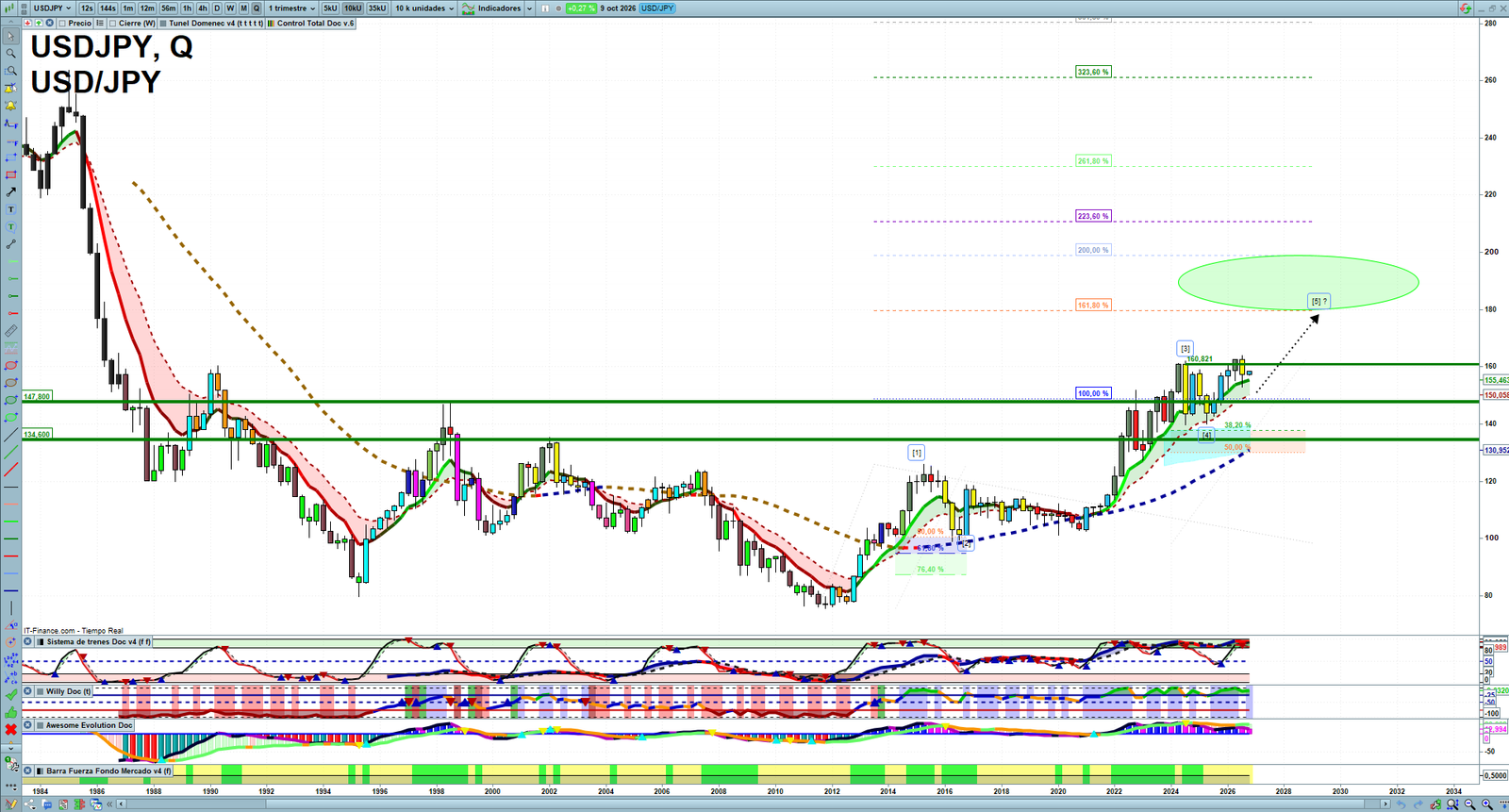Click the blue USD/JPY label badge
This screenshot has width=1509, height=812.
click(x=657, y=8)
